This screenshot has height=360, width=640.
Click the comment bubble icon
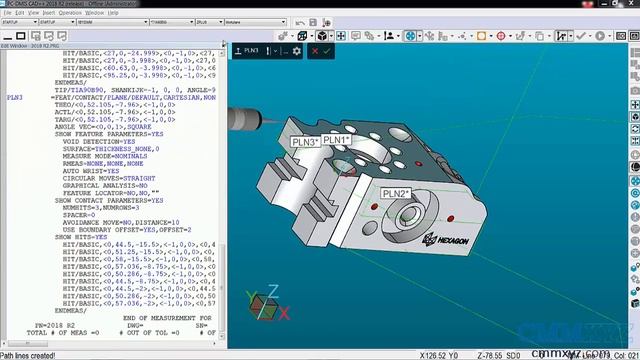point(356,36)
